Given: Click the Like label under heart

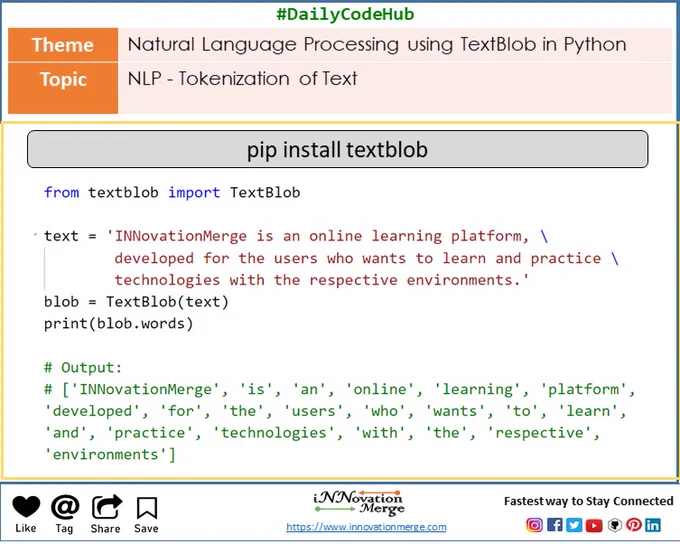Looking at the screenshot, I should click(26, 528).
